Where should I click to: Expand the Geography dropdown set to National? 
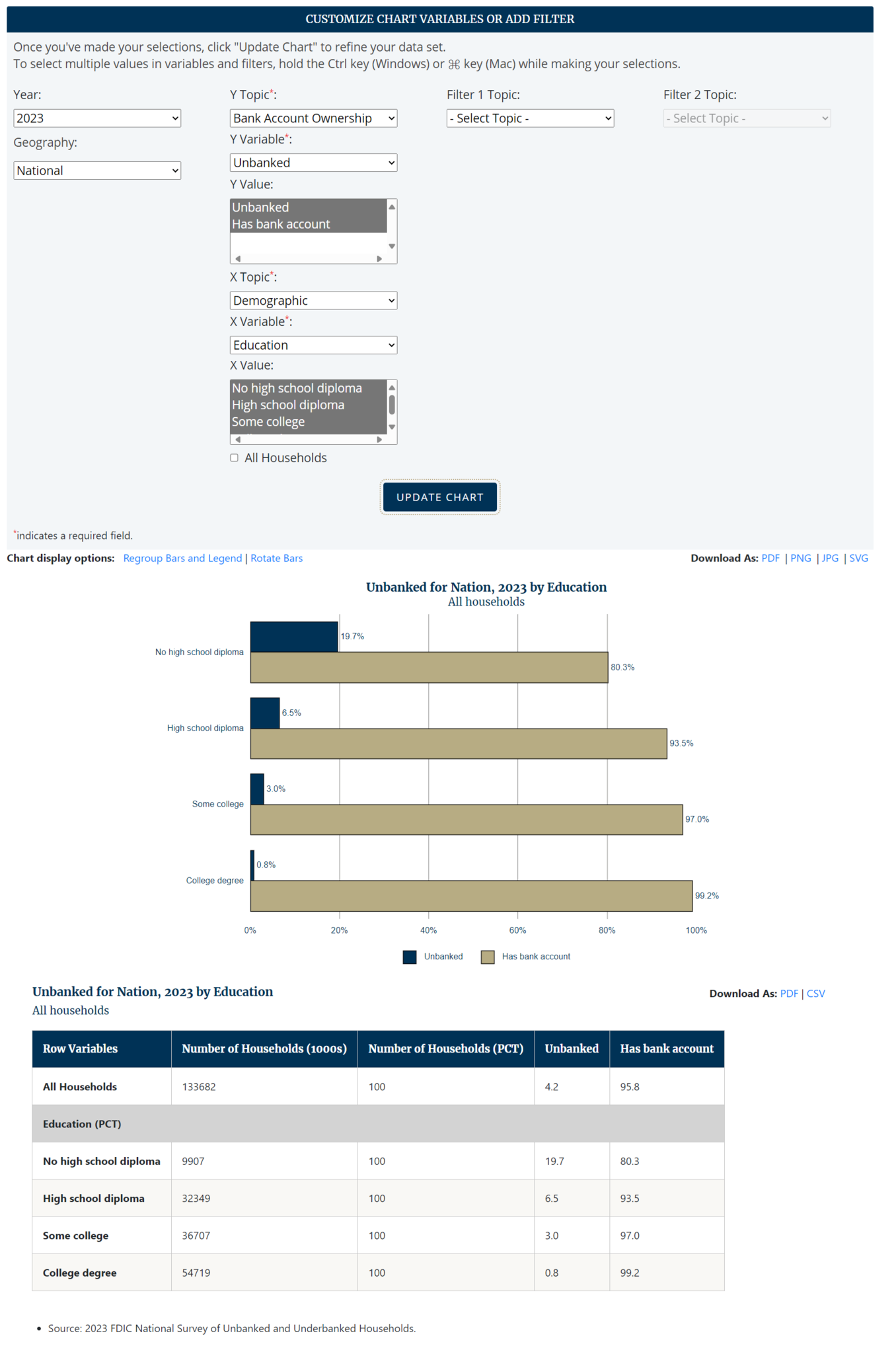click(x=97, y=171)
